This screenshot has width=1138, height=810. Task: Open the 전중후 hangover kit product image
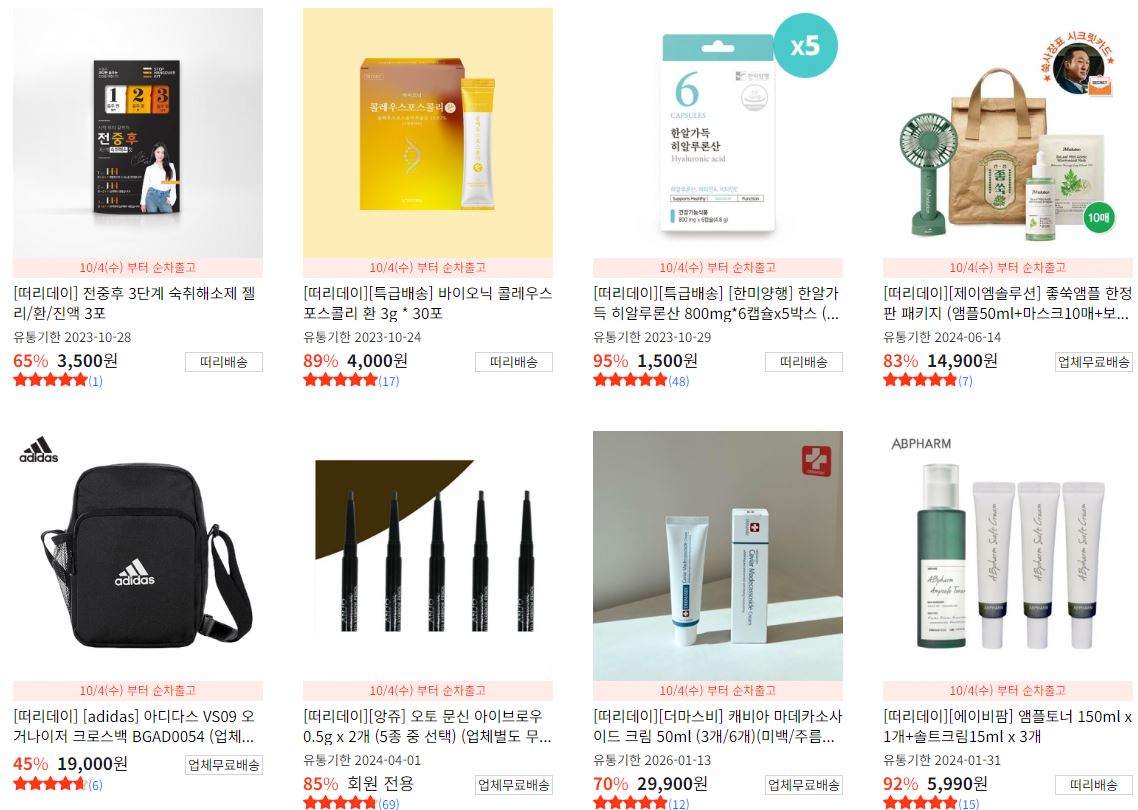(x=138, y=133)
